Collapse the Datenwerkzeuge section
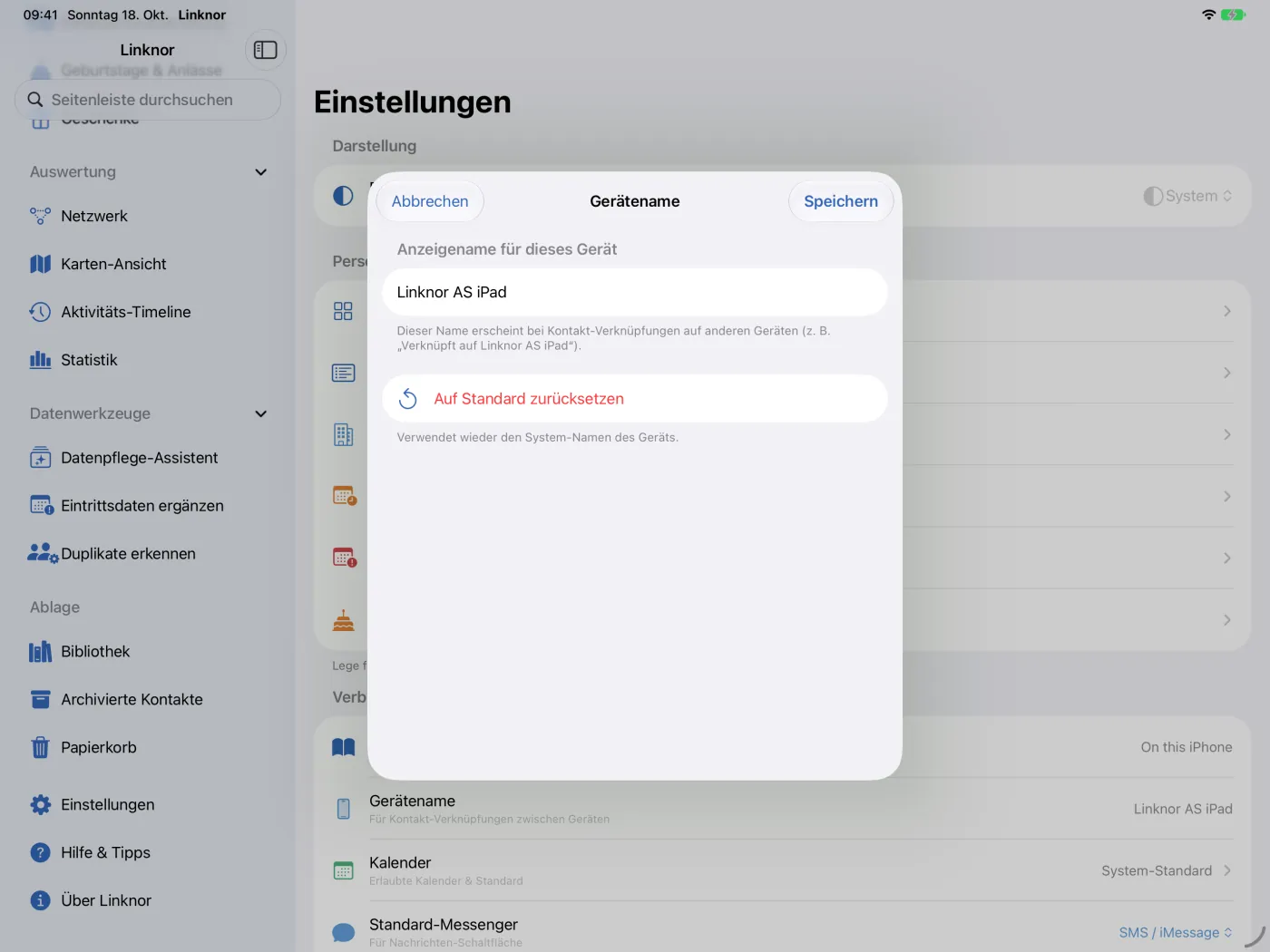 click(x=261, y=414)
